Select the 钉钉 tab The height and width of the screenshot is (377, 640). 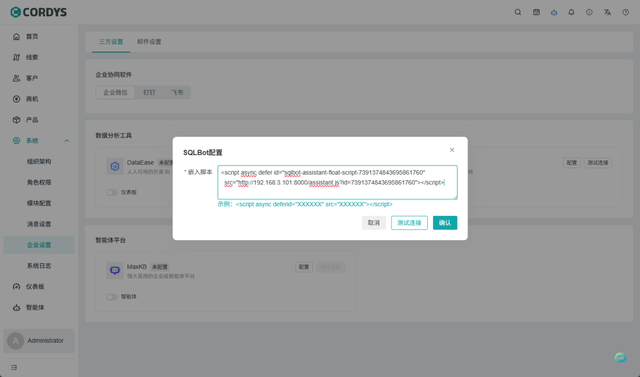[x=149, y=92]
